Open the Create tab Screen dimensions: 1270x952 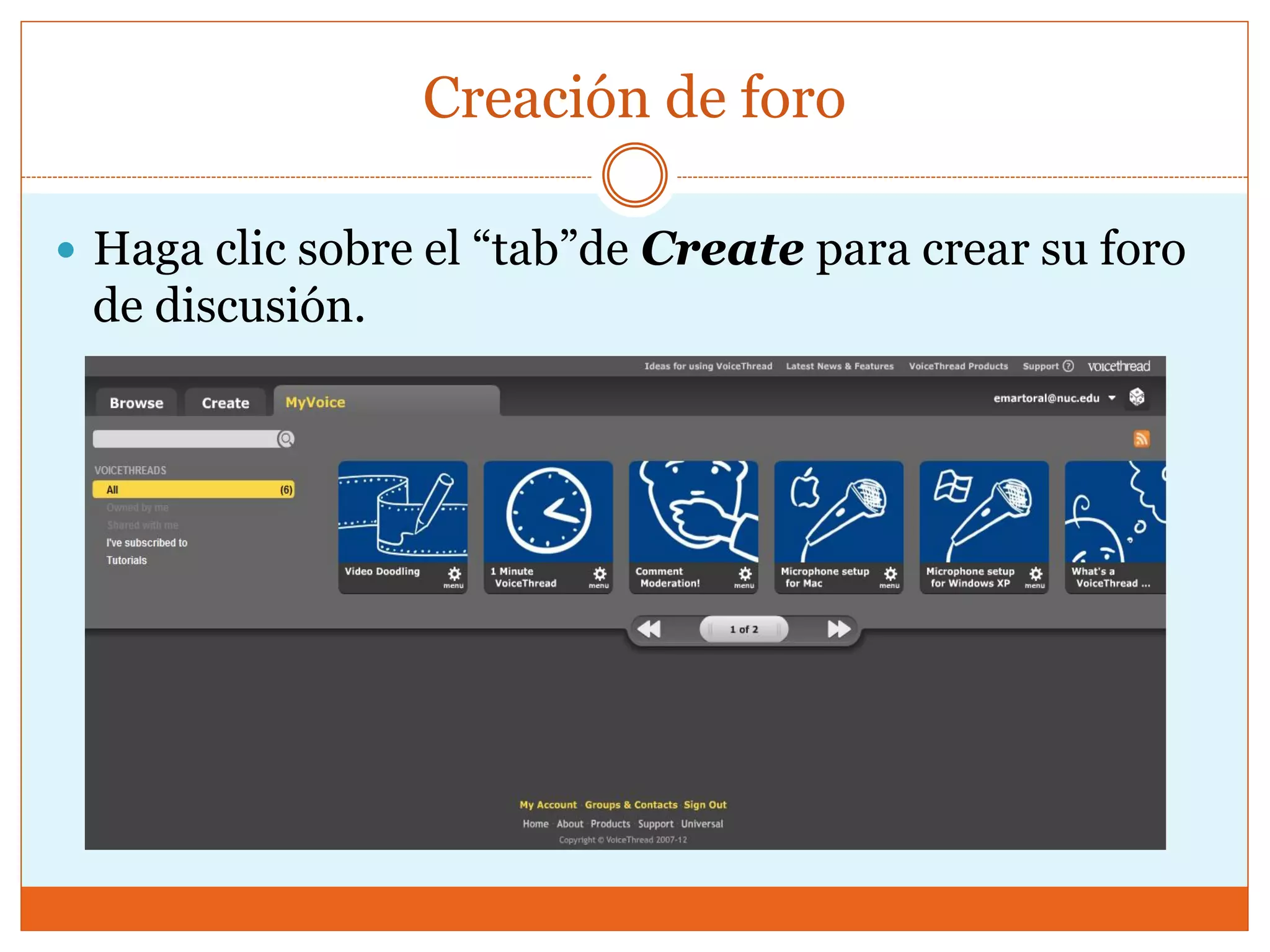(226, 403)
